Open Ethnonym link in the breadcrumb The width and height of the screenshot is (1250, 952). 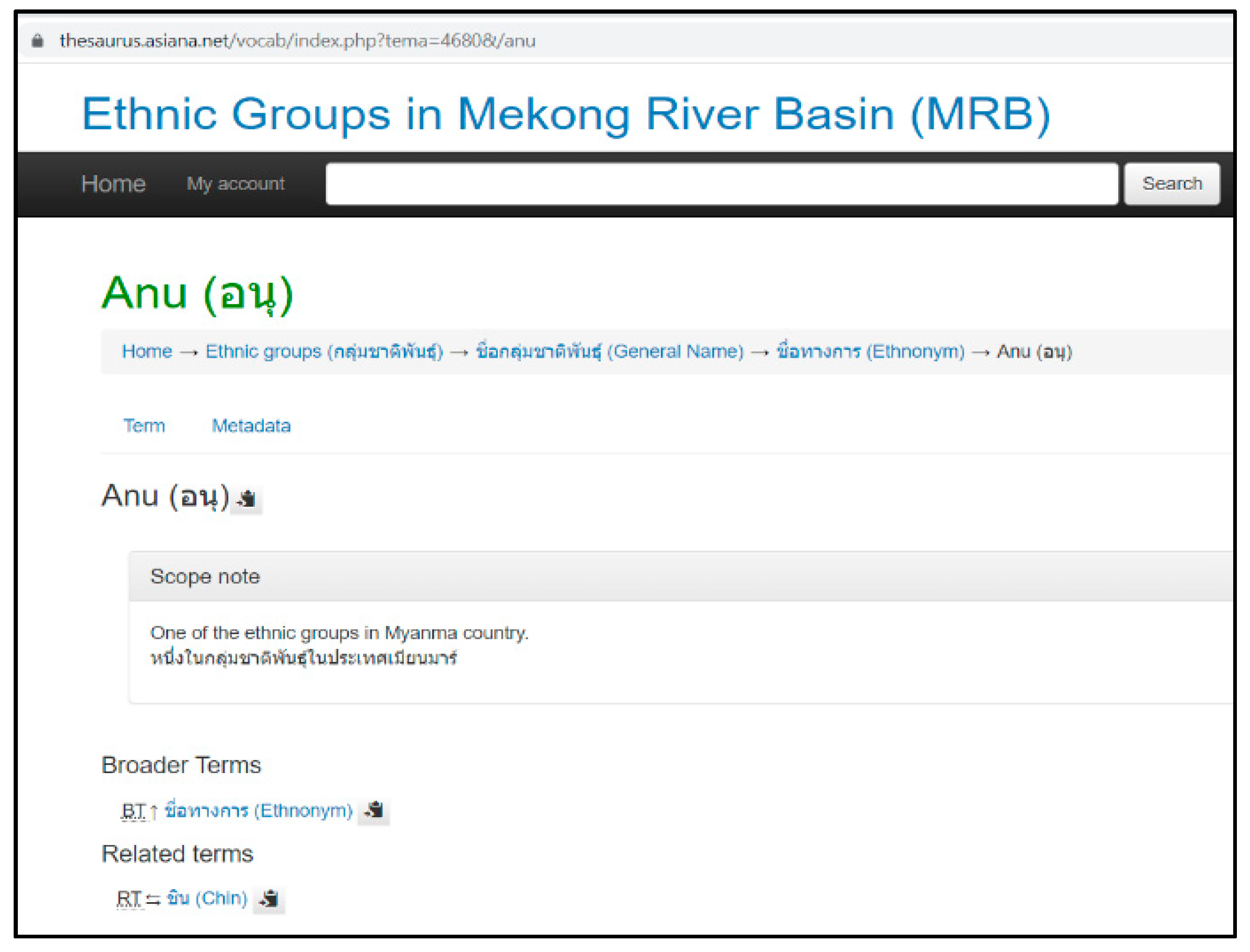[x=870, y=351]
